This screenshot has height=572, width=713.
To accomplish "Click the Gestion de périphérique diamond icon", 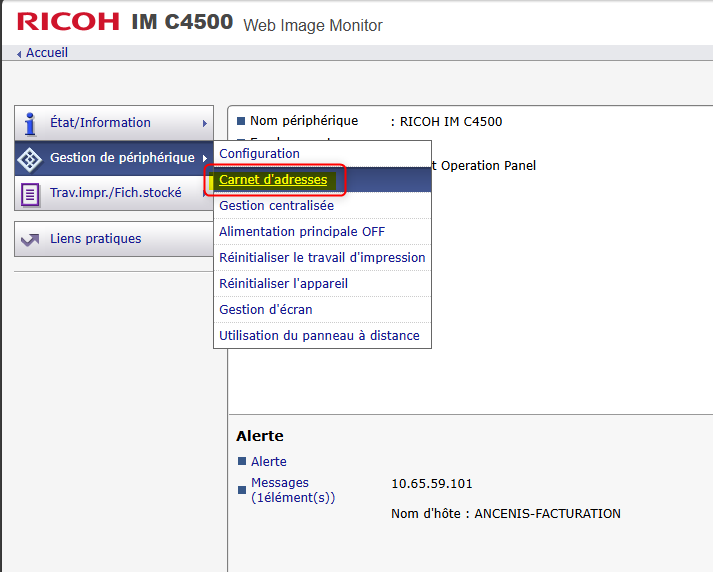I will click(30, 160).
